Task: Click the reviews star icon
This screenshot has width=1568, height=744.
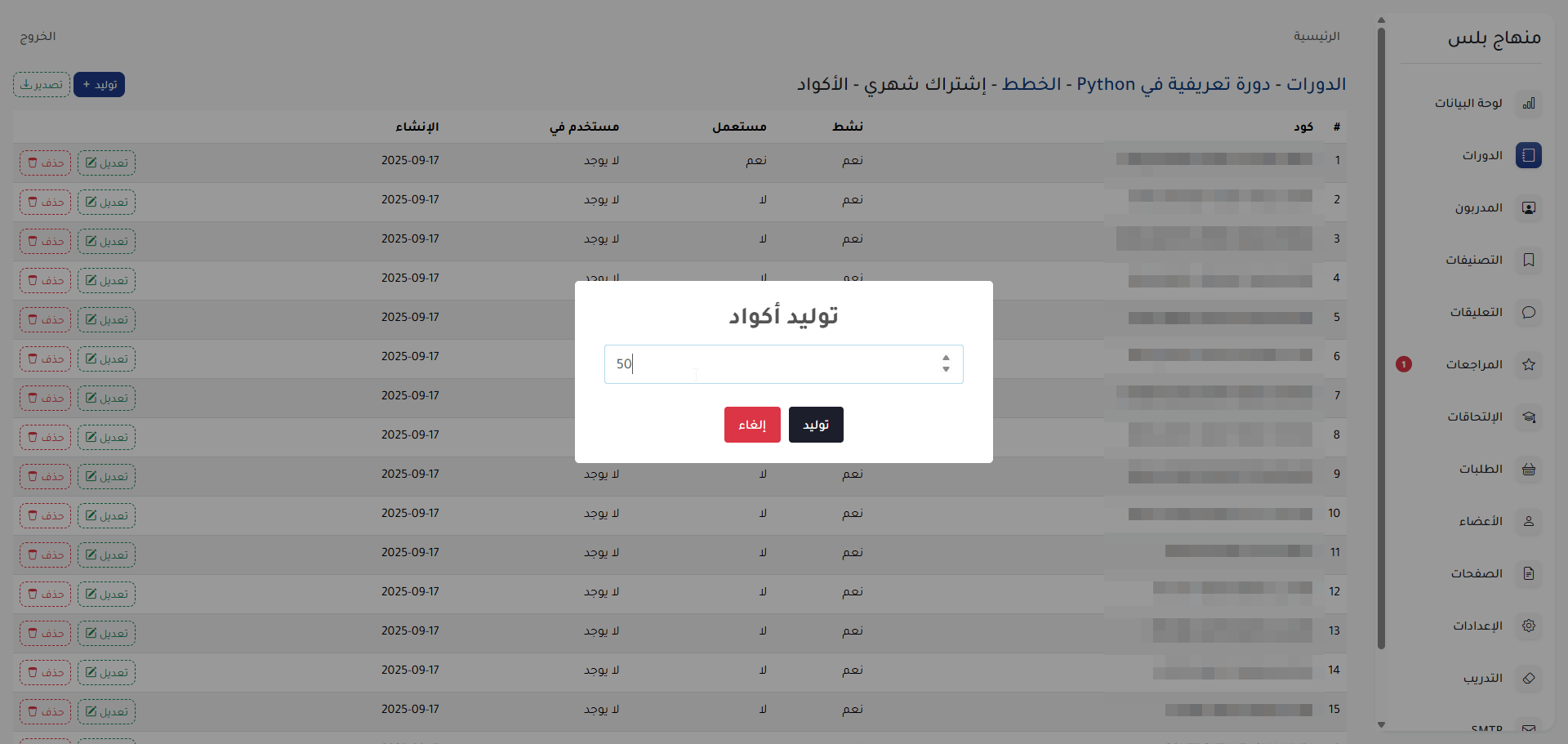Action: click(x=1528, y=364)
